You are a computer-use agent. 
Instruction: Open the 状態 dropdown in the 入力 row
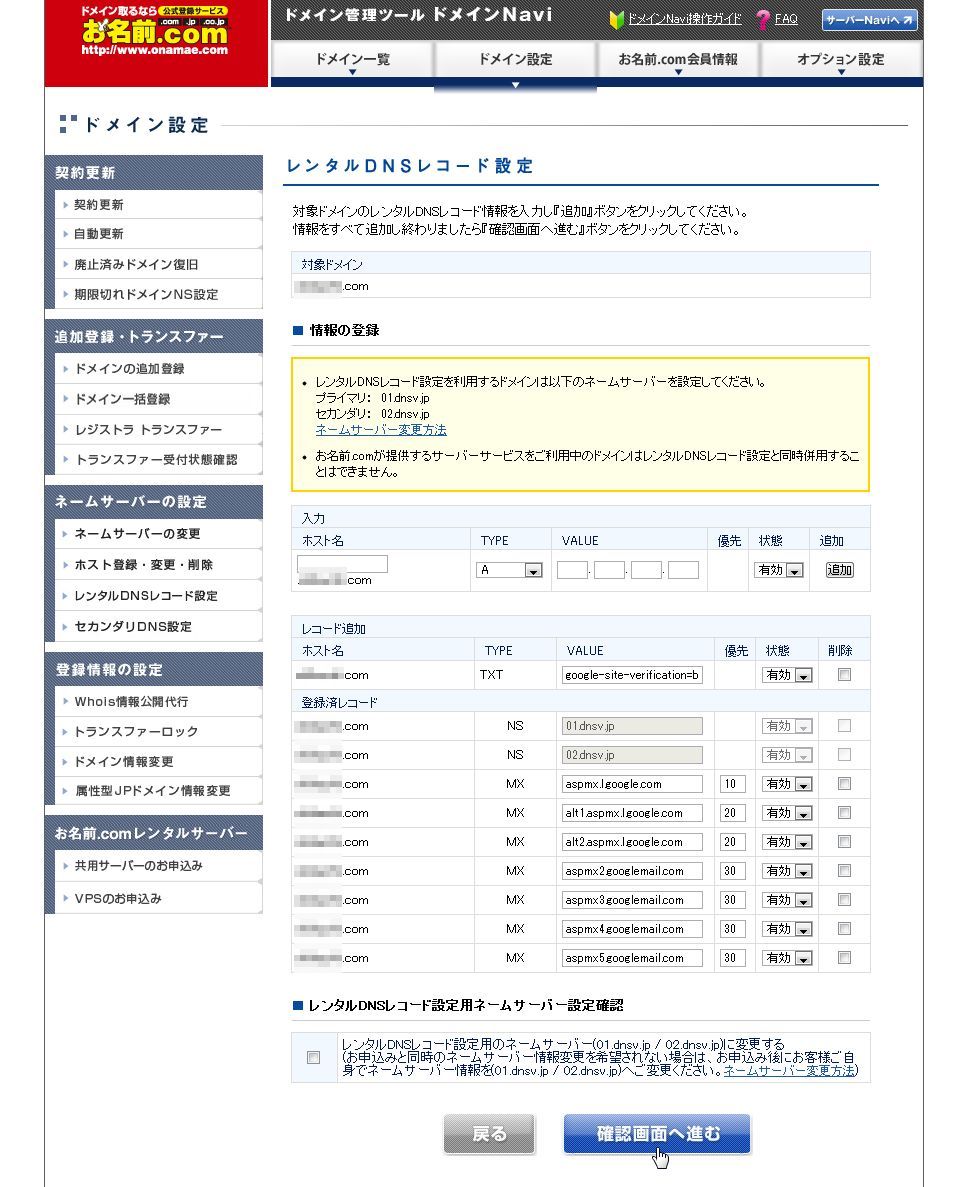point(779,570)
